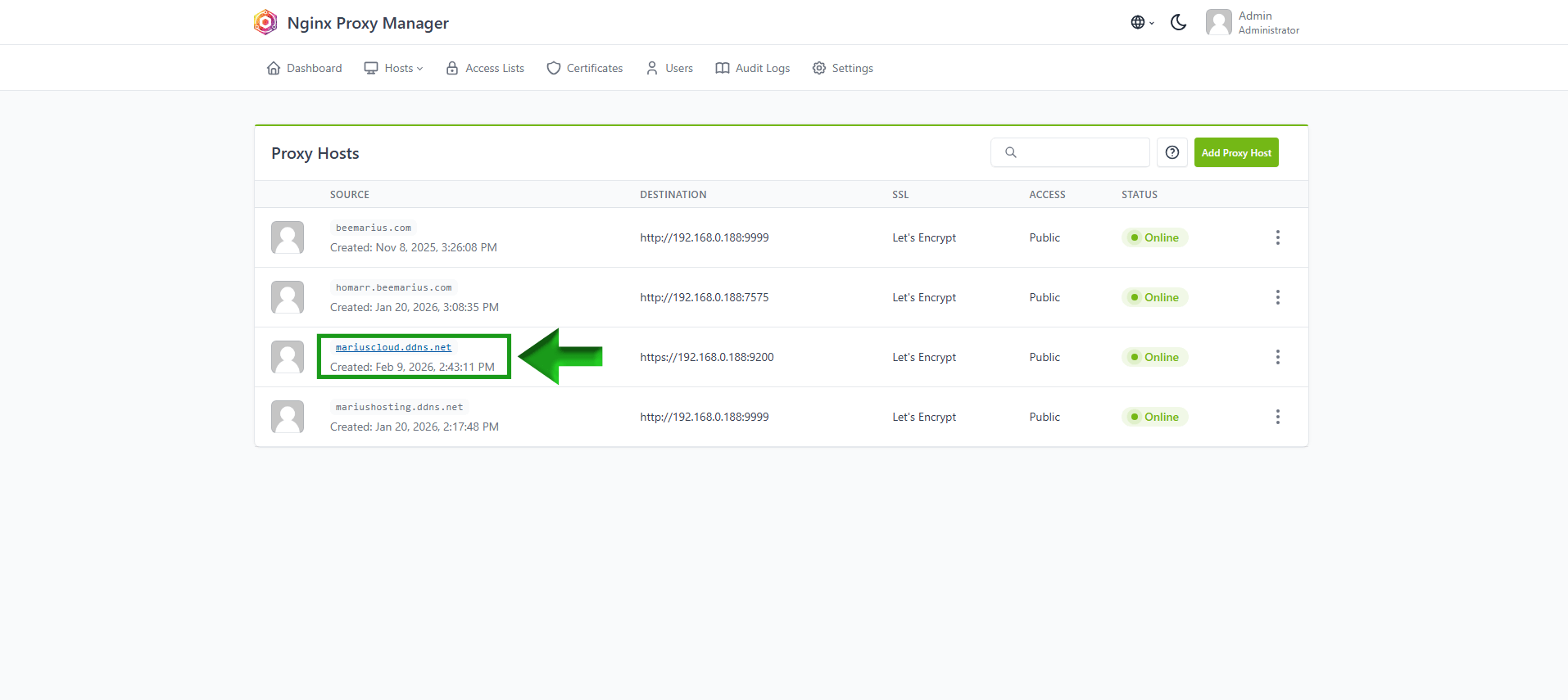Open the Audit Logs page
The image size is (1568, 700).
[753, 68]
